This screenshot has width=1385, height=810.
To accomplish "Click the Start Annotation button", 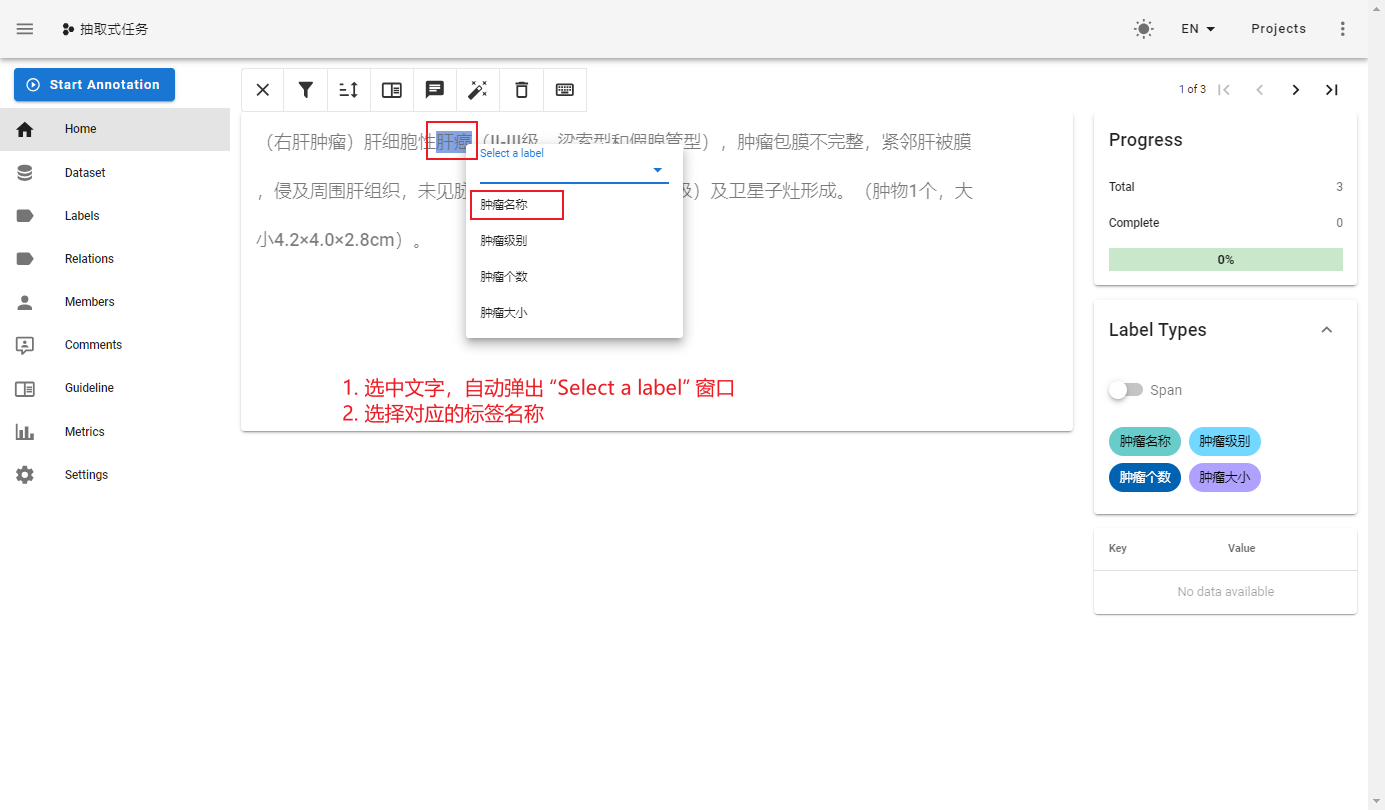I will point(94,85).
